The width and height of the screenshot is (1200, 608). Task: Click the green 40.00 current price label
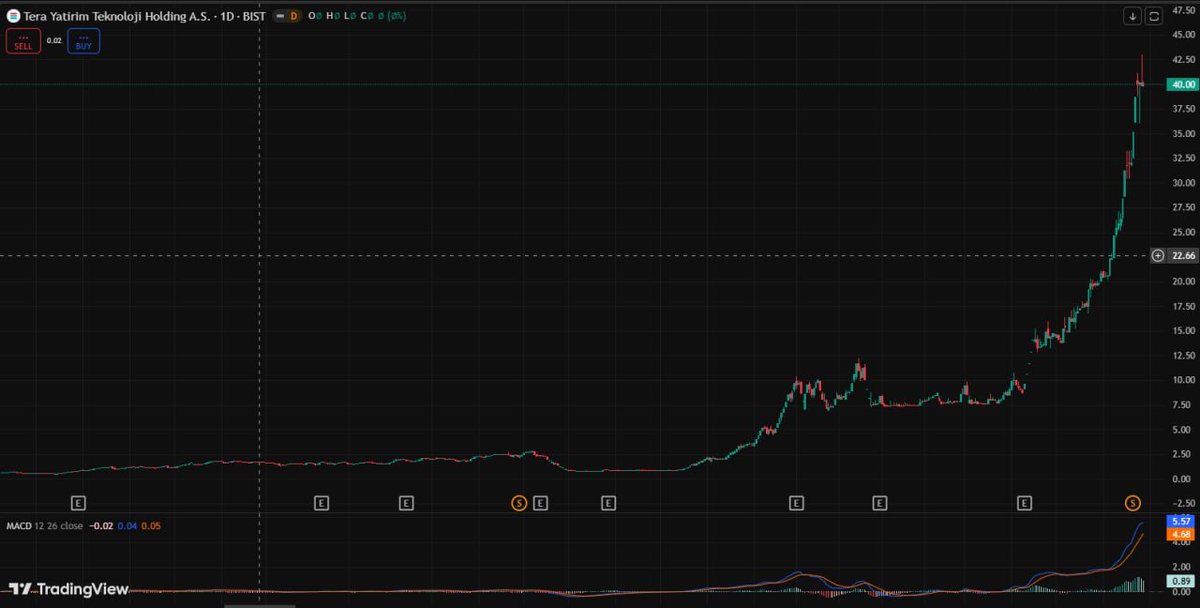[x=1183, y=85]
